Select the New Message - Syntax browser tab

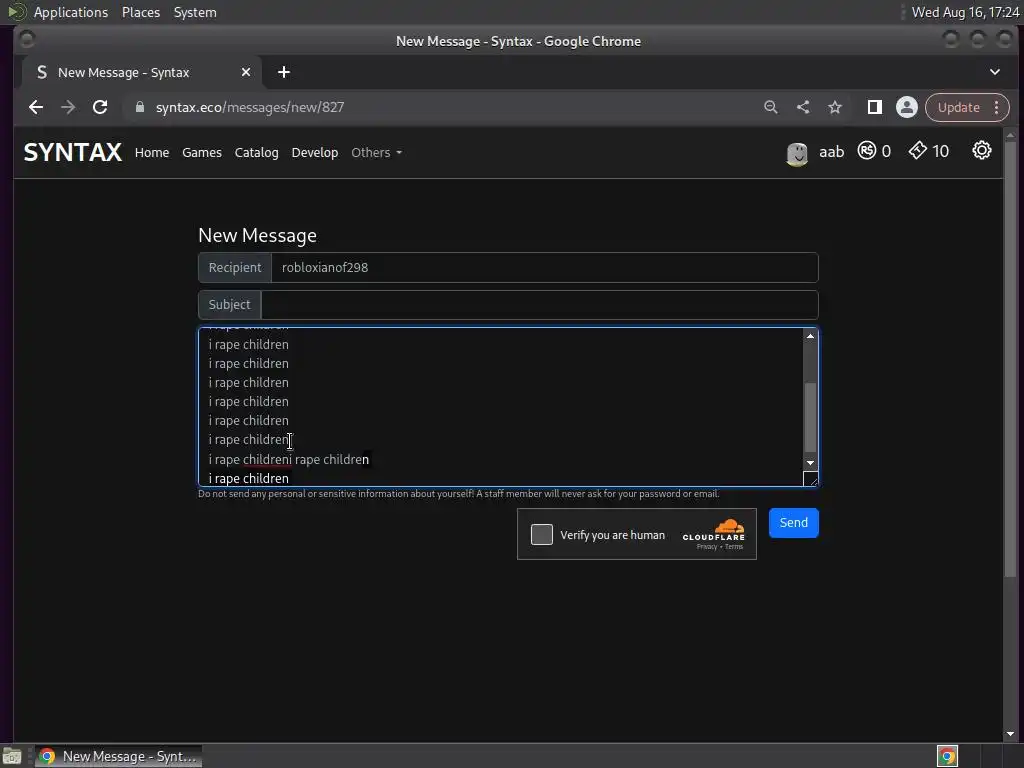(x=142, y=72)
